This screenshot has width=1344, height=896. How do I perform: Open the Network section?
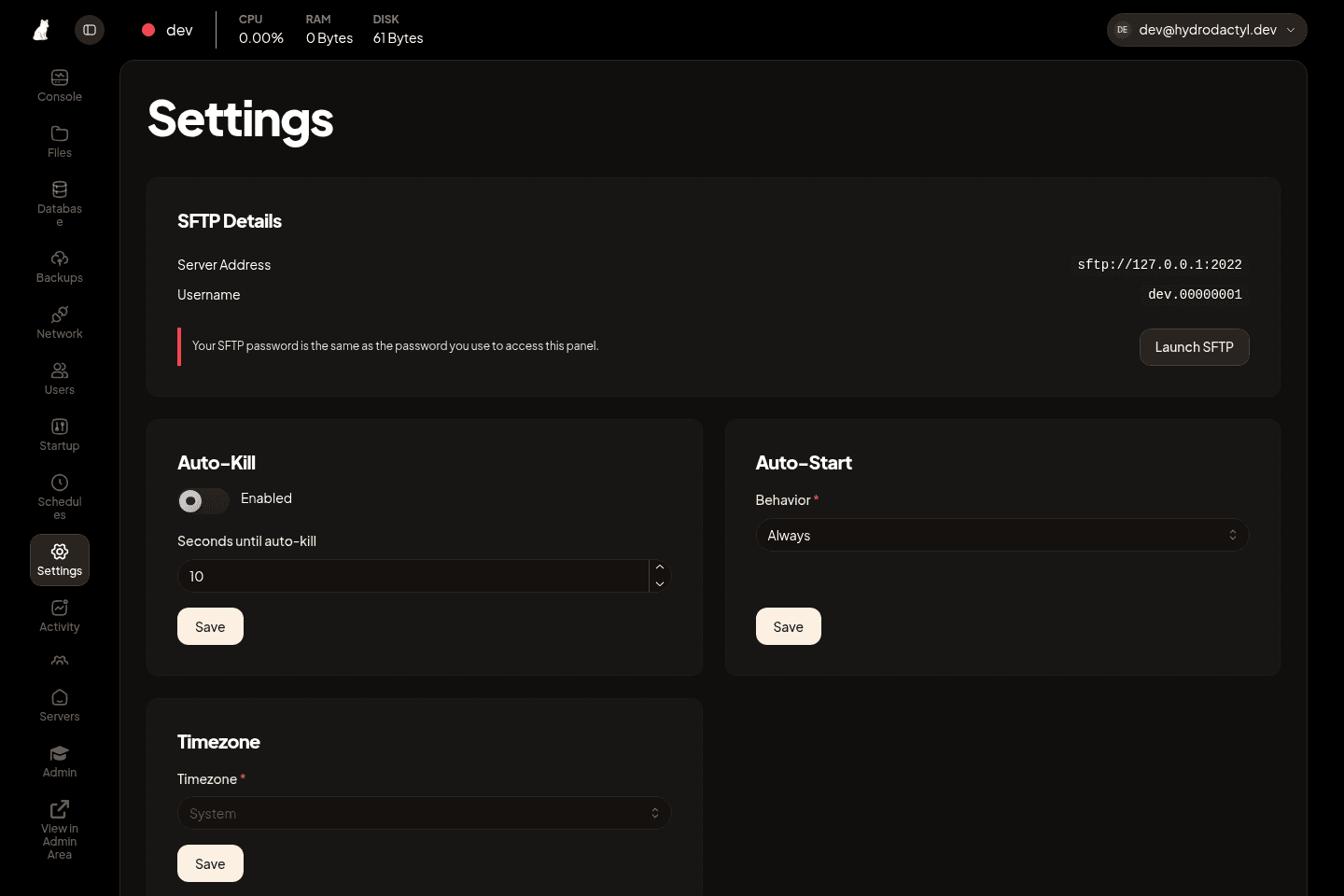[x=60, y=323]
